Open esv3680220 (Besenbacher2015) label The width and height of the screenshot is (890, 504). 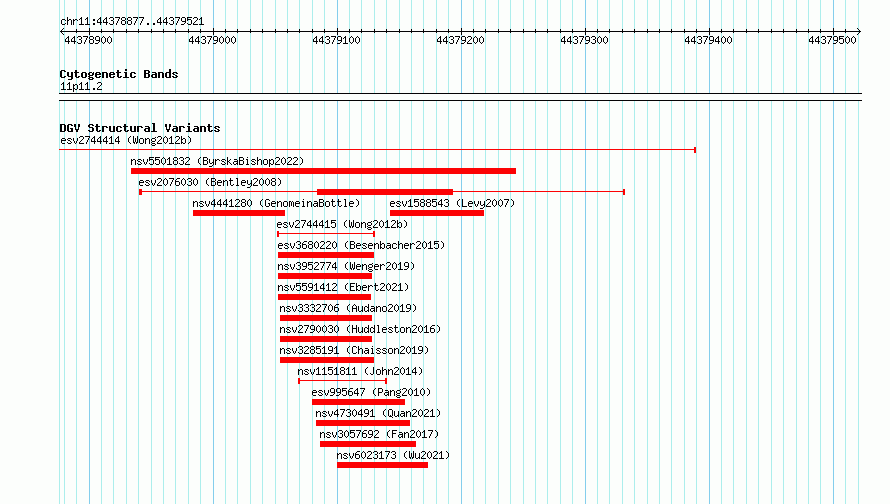coord(361,245)
